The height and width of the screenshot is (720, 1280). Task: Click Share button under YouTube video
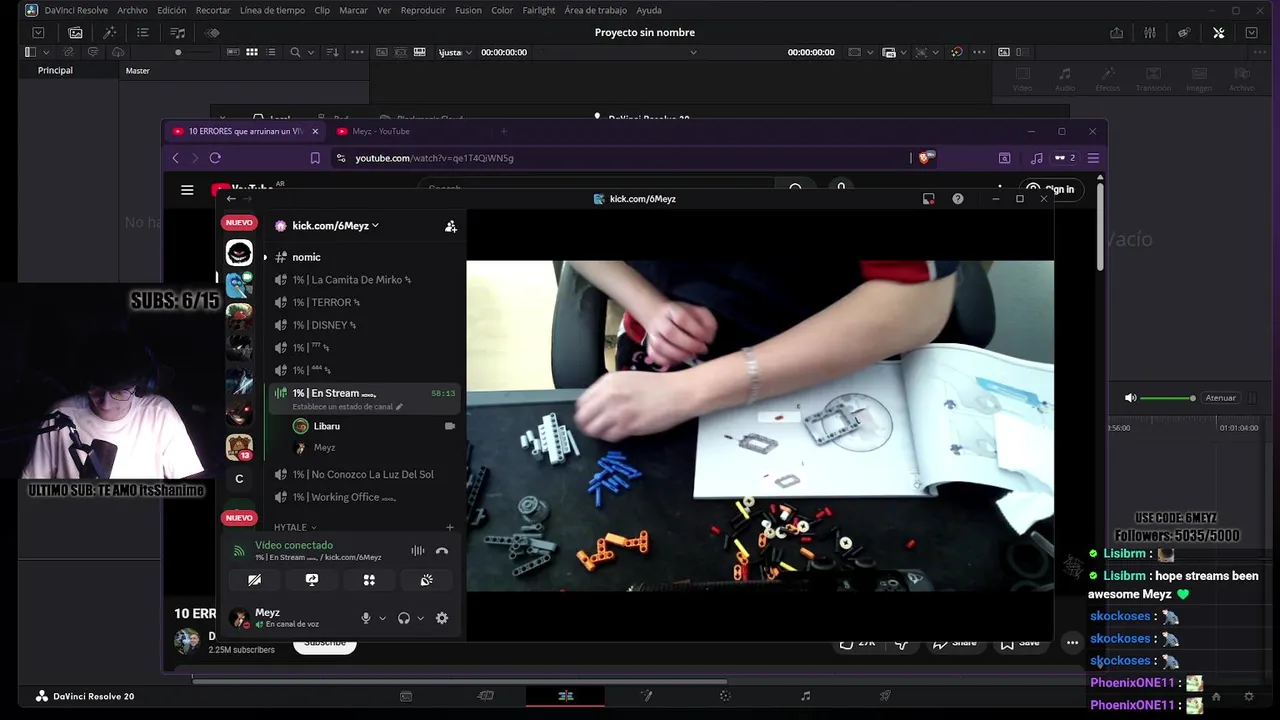point(955,643)
